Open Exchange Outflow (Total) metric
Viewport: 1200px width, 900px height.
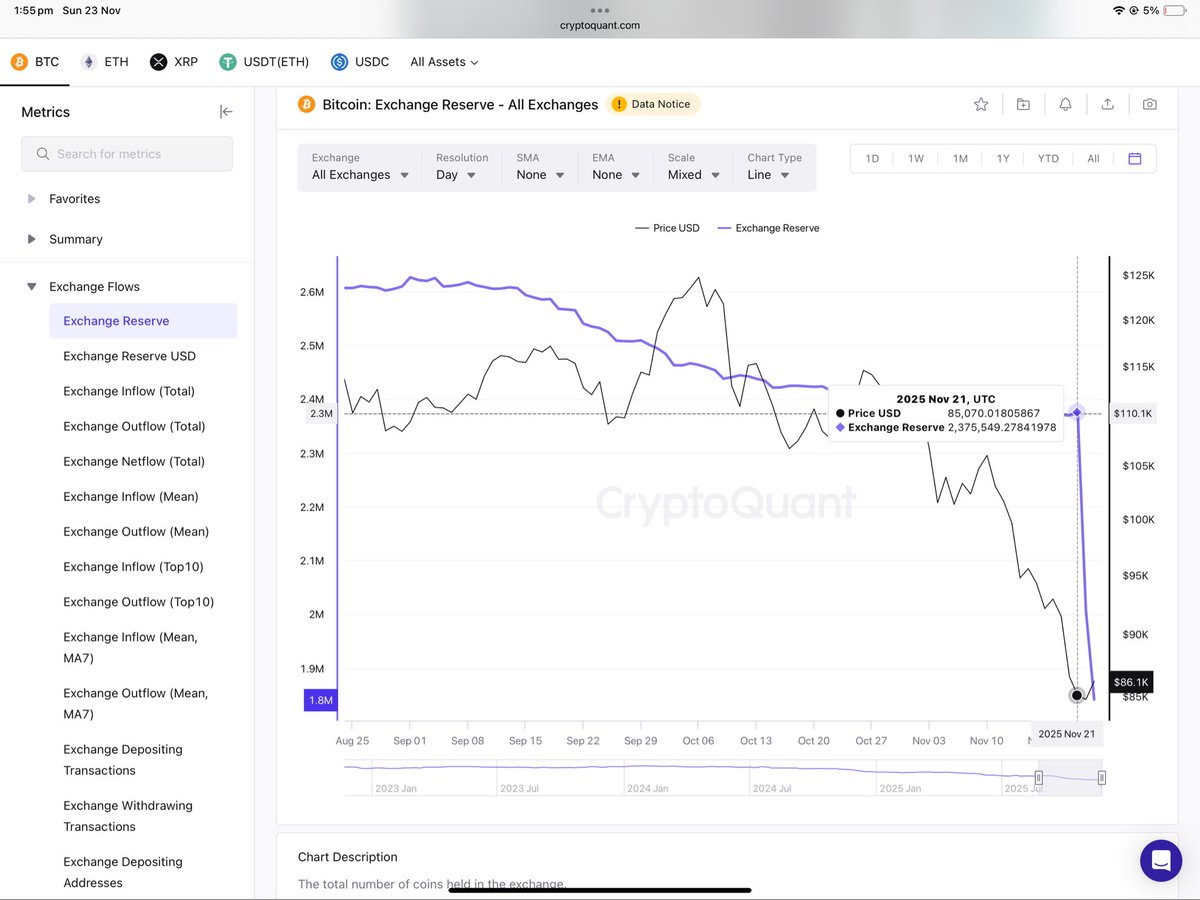134,426
